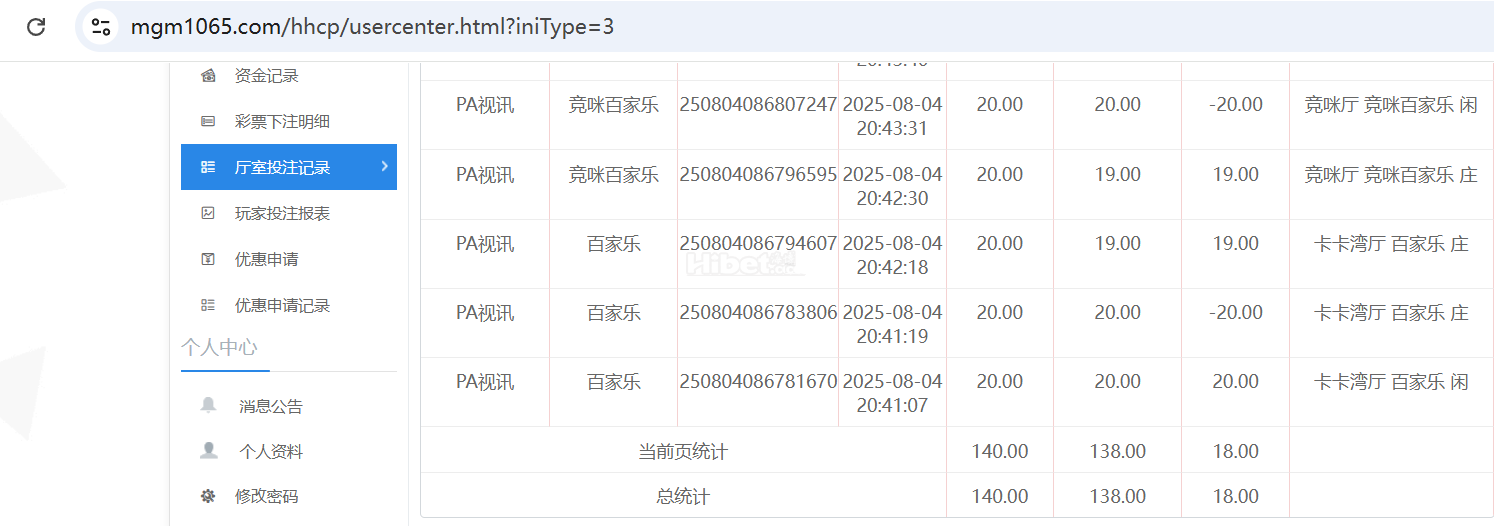Click the 彩票下注明细 sidebar icon
Image resolution: width=1494 pixels, height=526 pixels.
pyautogui.click(x=208, y=122)
